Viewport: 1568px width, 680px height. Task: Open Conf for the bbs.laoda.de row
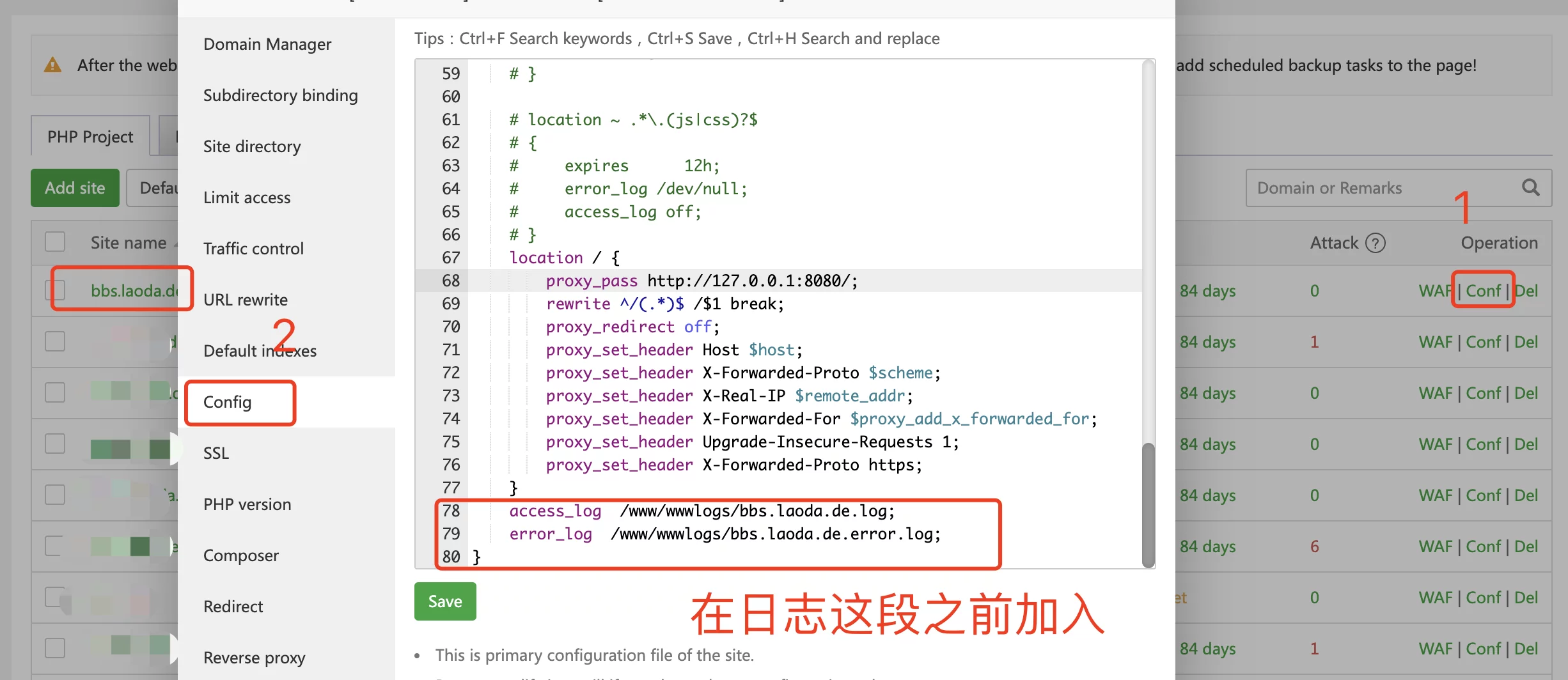coord(1482,291)
